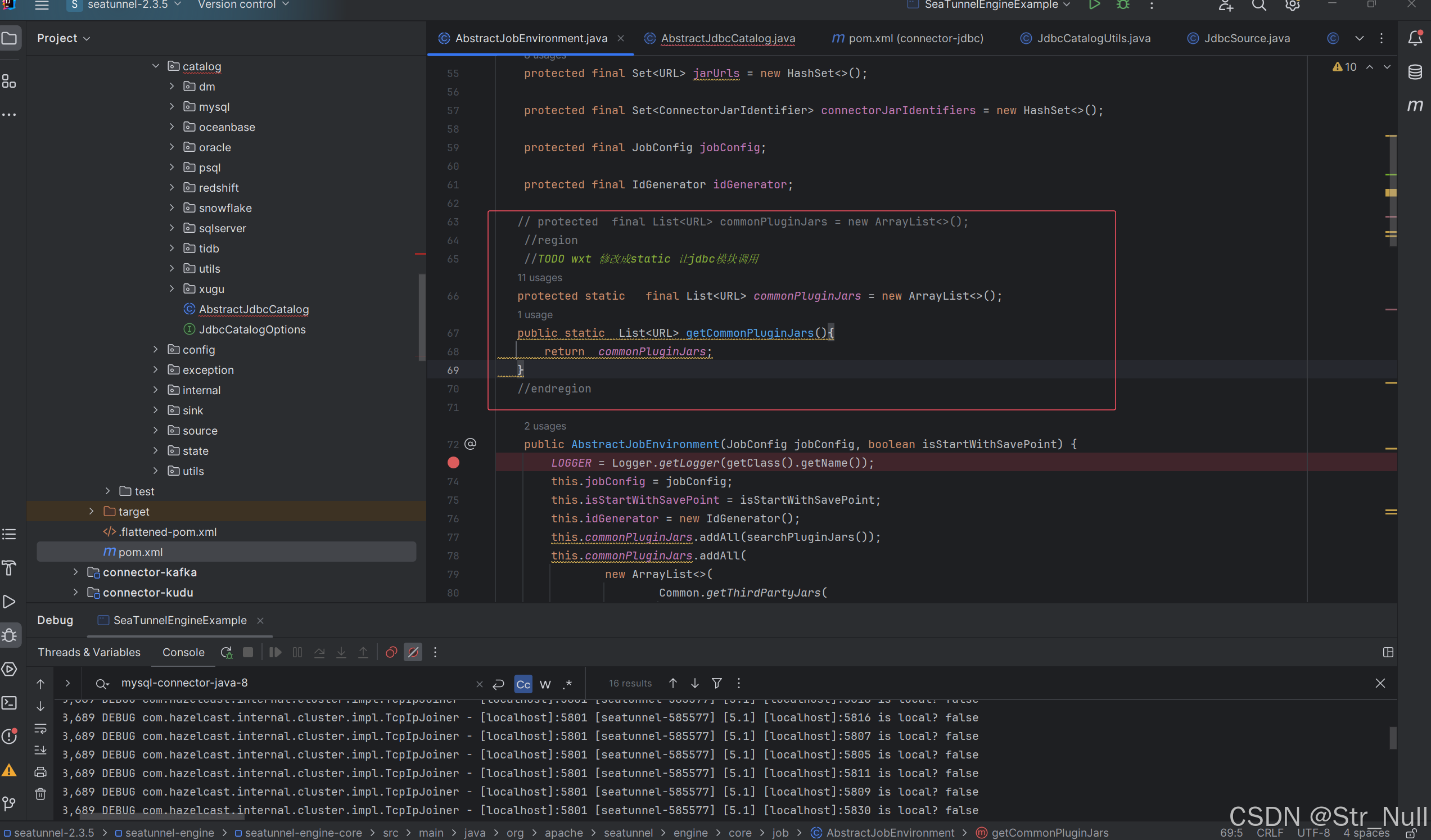Expand the connector-kafka module
The width and height of the screenshot is (1431, 840).
tap(75, 572)
